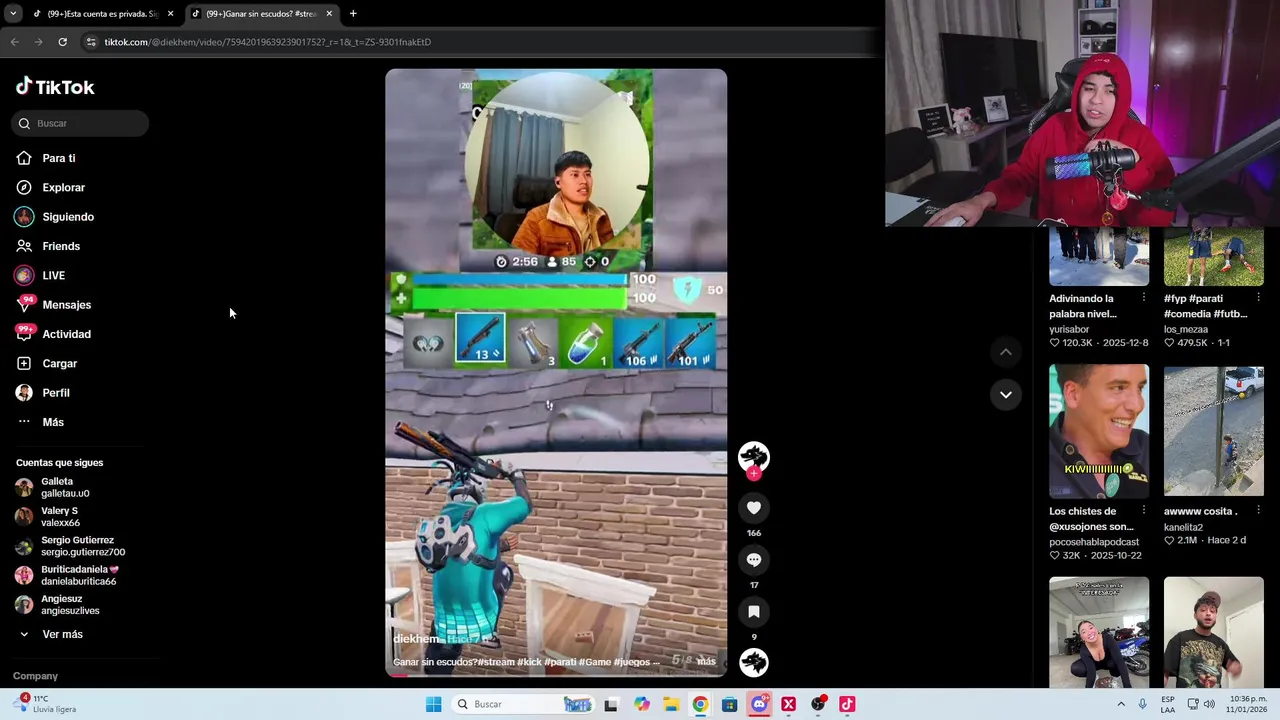Screen dimensions: 1280x720
Task: Like the video with heart icon
Action: (x=754, y=508)
